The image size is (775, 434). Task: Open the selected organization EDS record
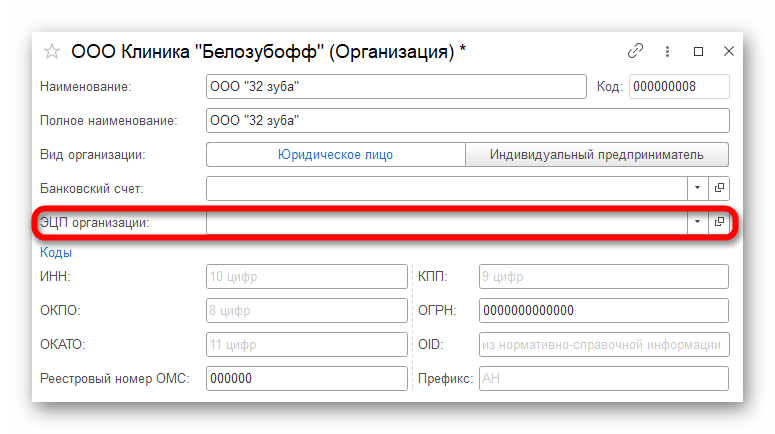(x=719, y=222)
